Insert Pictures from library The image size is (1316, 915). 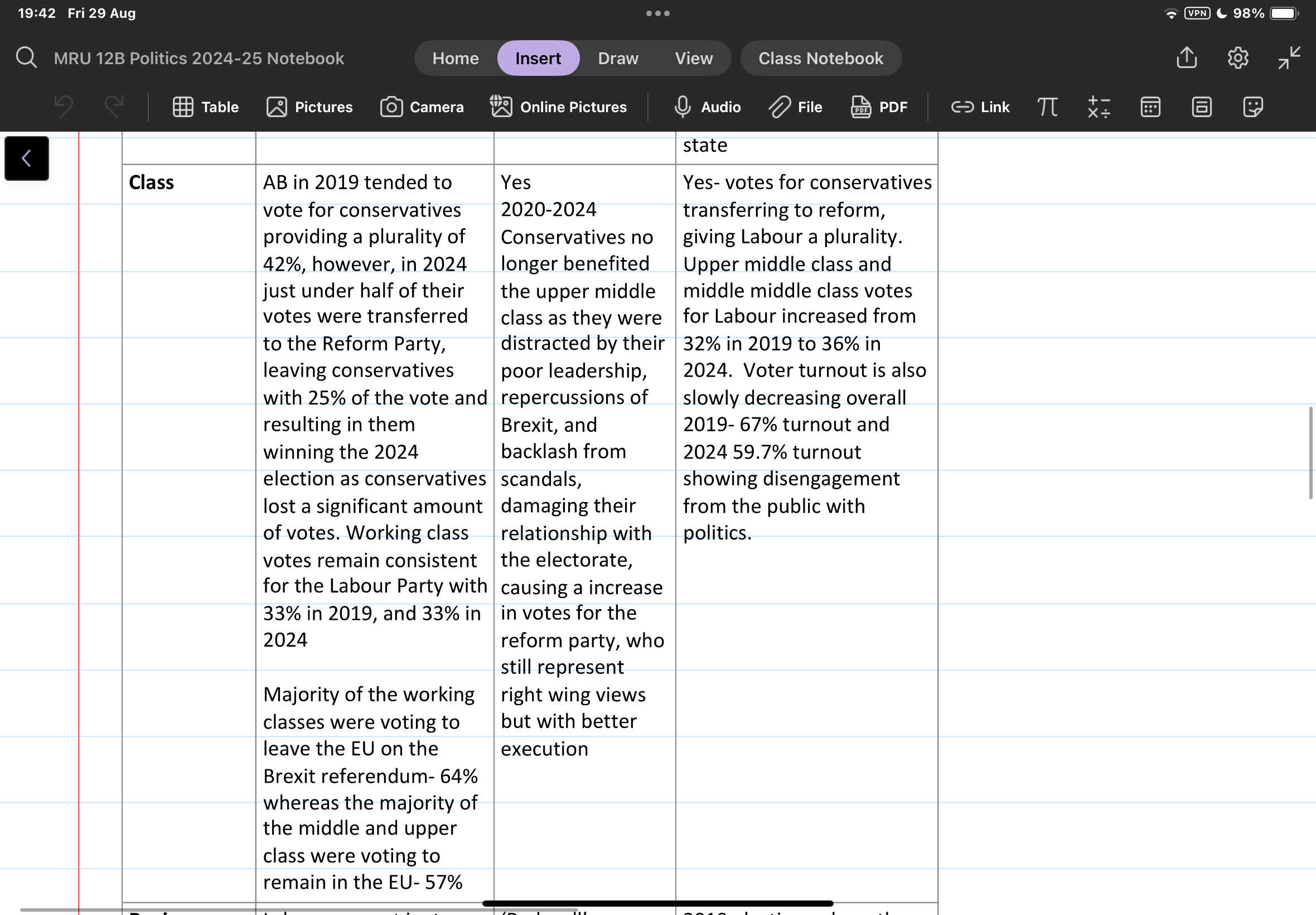point(309,107)
